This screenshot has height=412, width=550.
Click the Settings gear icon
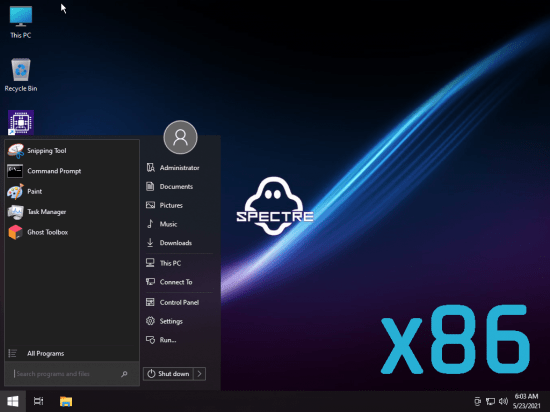[150, 321]
